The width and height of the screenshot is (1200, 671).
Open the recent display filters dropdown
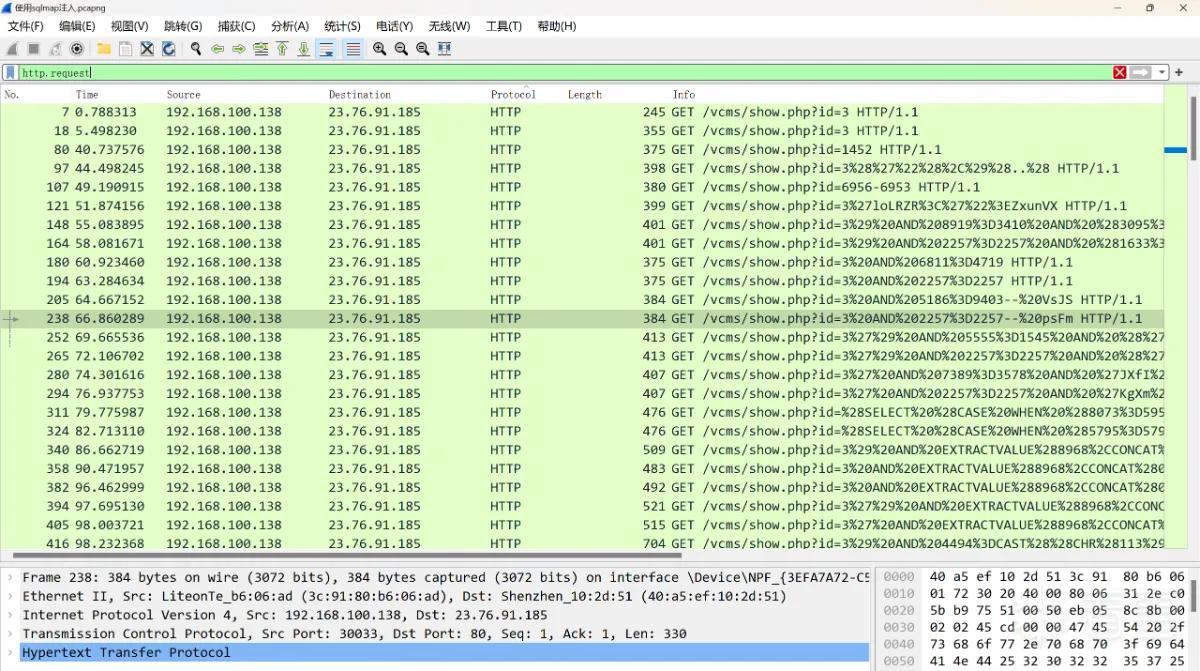pos(1162,72)
